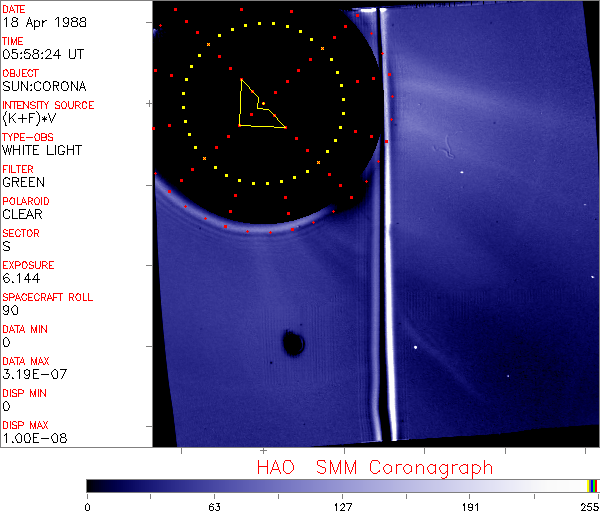The image size is (600, 512).
Task: Select the exposure value 6.144
Action: (21, 278)
